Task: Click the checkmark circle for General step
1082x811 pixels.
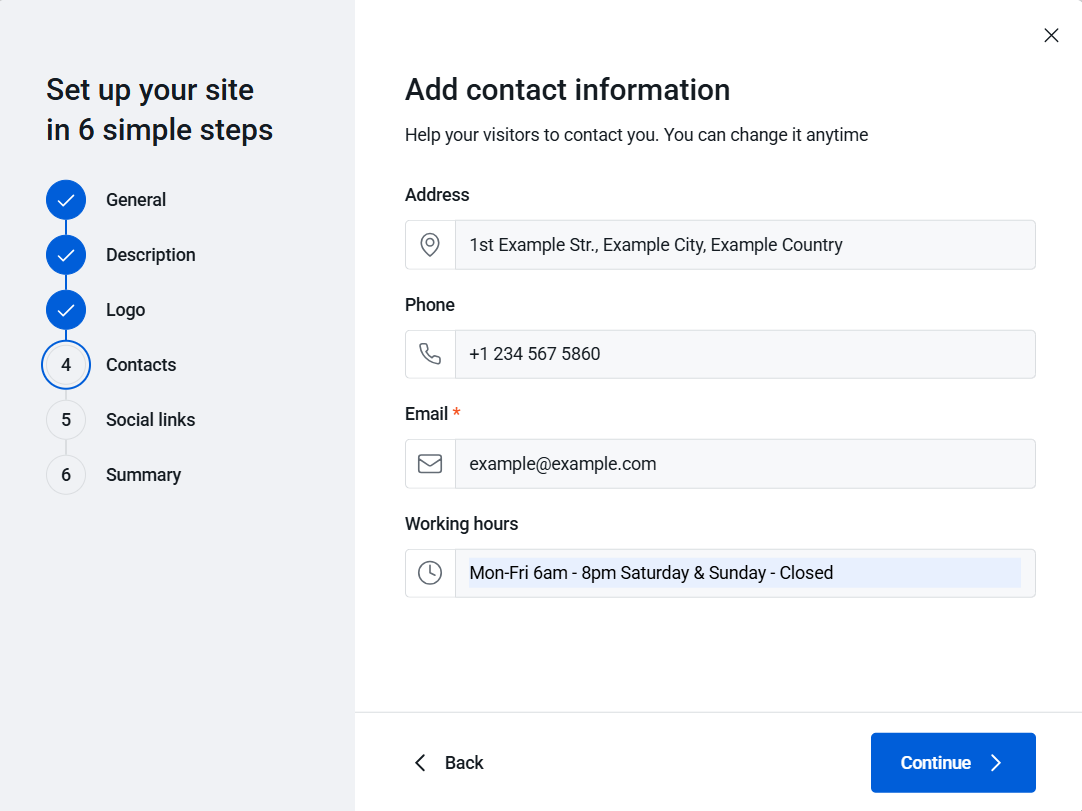Action: [66, 200]
